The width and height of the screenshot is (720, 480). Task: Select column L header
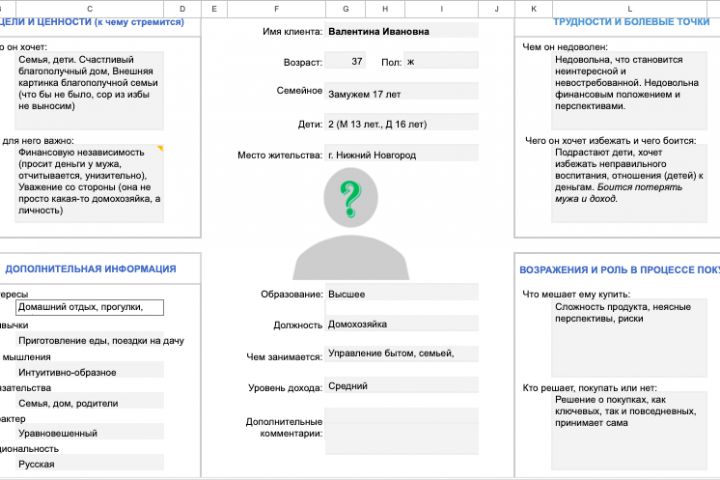coord(630,9)
